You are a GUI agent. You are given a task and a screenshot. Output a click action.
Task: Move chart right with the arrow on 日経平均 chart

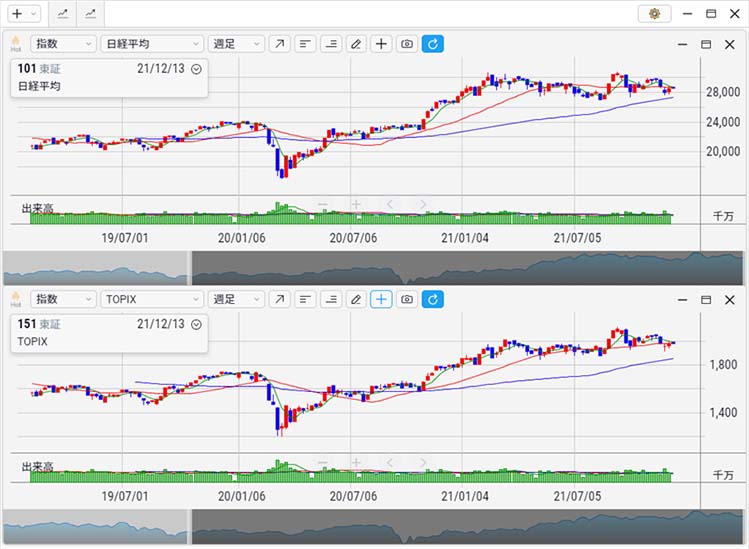(x=423, y=205)
